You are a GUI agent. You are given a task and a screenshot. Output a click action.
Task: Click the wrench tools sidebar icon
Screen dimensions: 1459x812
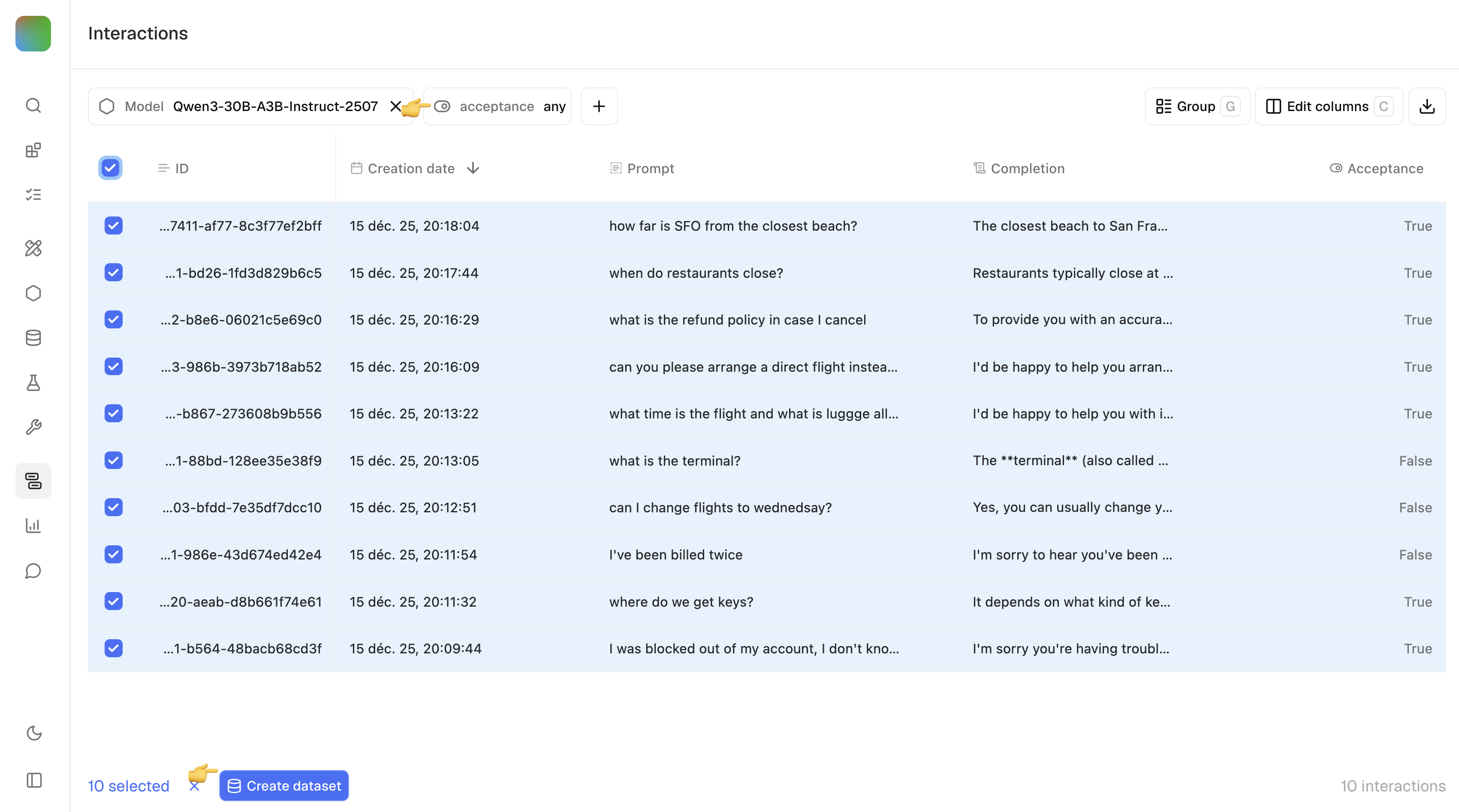click(33, 427)
